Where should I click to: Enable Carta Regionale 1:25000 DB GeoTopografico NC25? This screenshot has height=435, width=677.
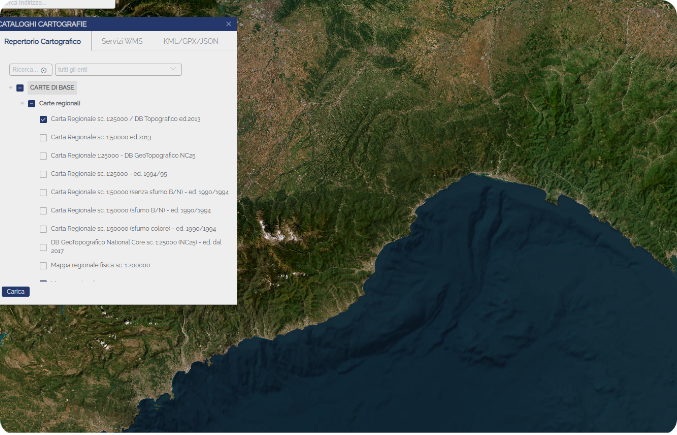pos(43,156)
